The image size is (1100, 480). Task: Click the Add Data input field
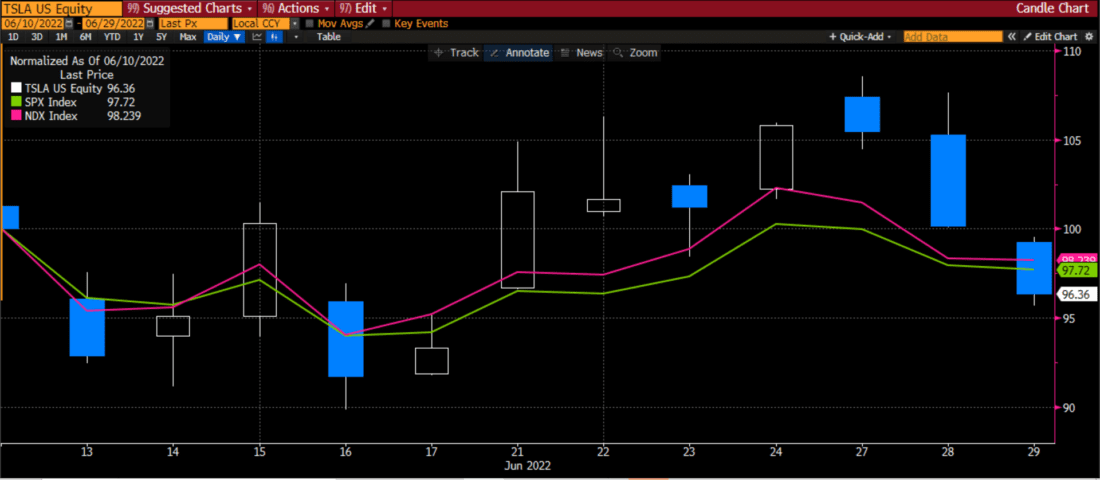[953, 36]
